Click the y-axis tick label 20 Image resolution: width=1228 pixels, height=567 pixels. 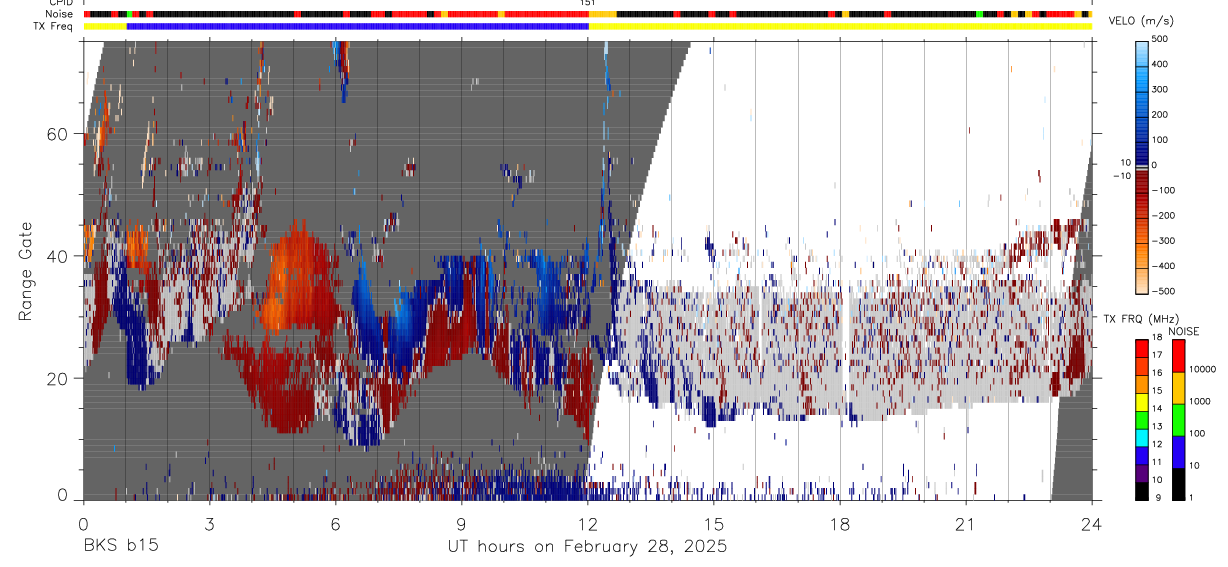pos(60,379)
